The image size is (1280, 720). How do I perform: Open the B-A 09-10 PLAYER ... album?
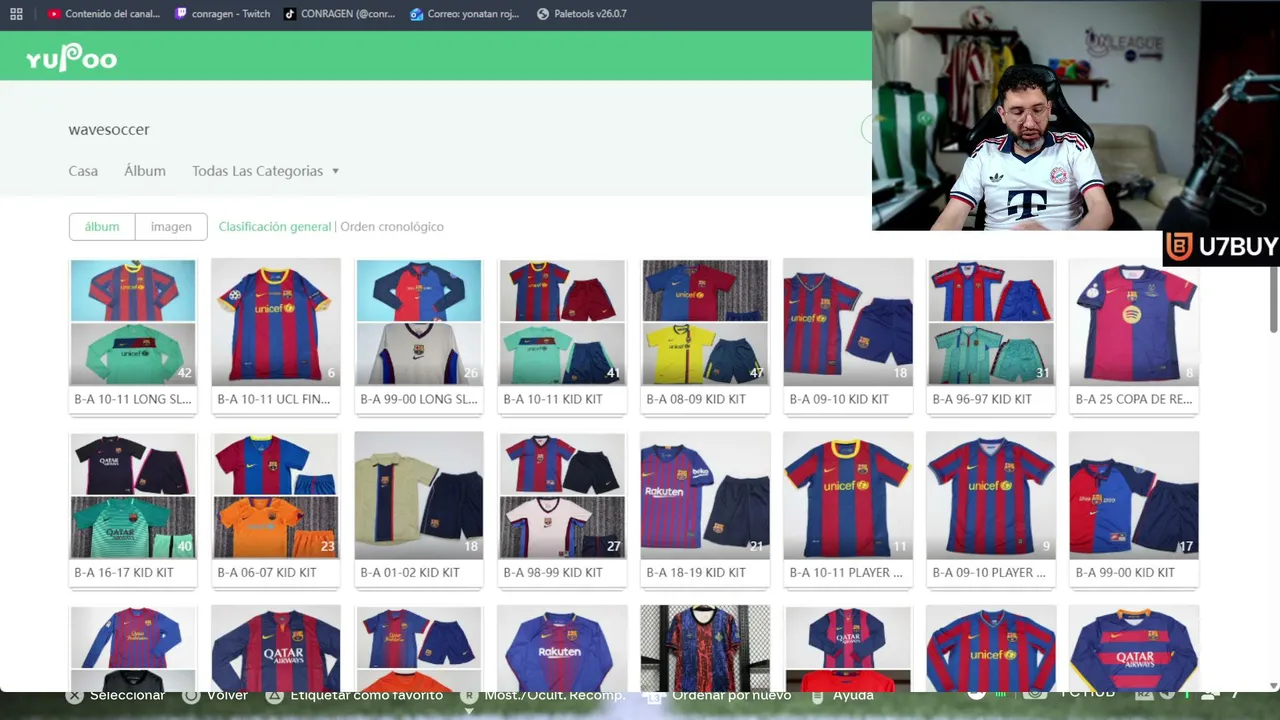(x=991, y=509)
